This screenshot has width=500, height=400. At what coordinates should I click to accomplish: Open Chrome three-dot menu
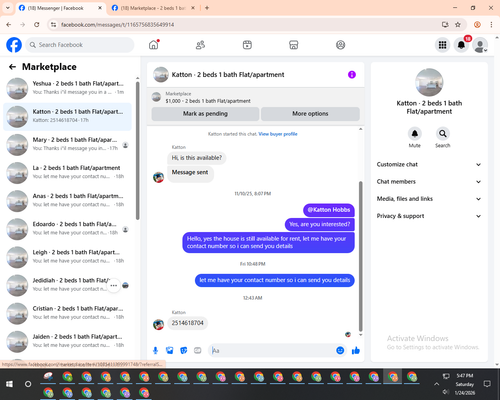point(491,24)
